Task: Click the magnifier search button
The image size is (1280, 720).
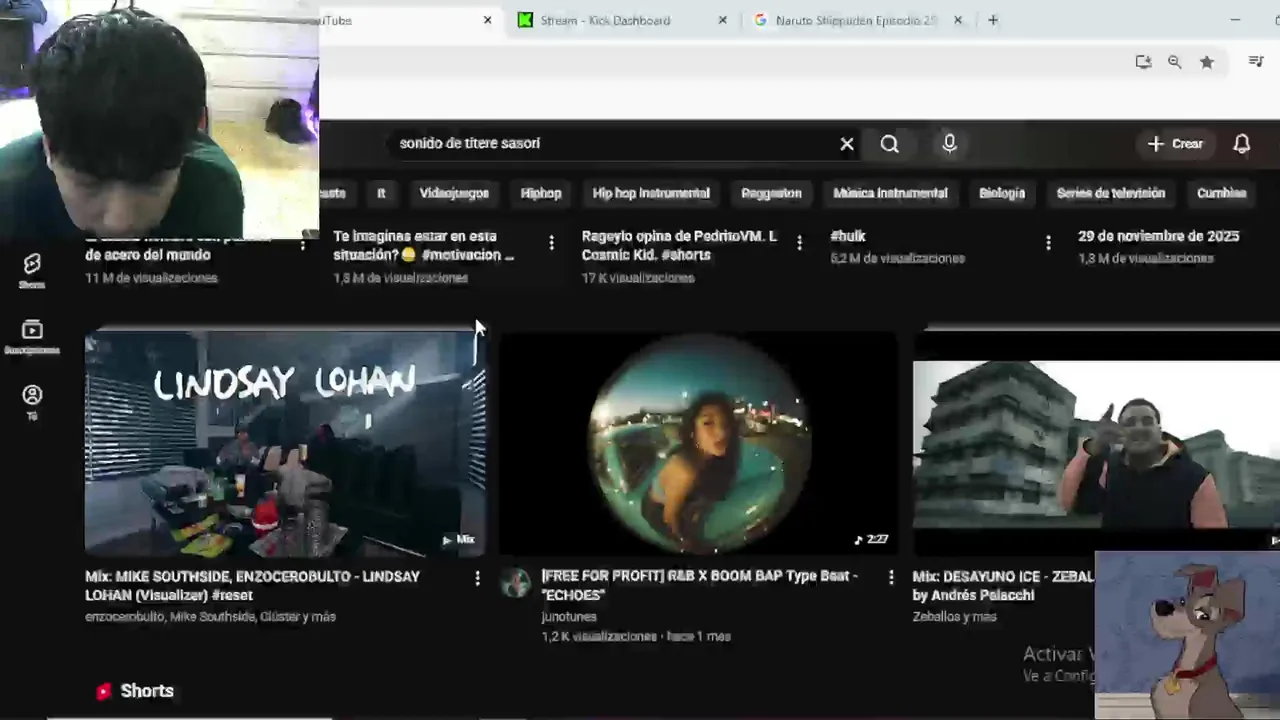Action: point(889,144)
